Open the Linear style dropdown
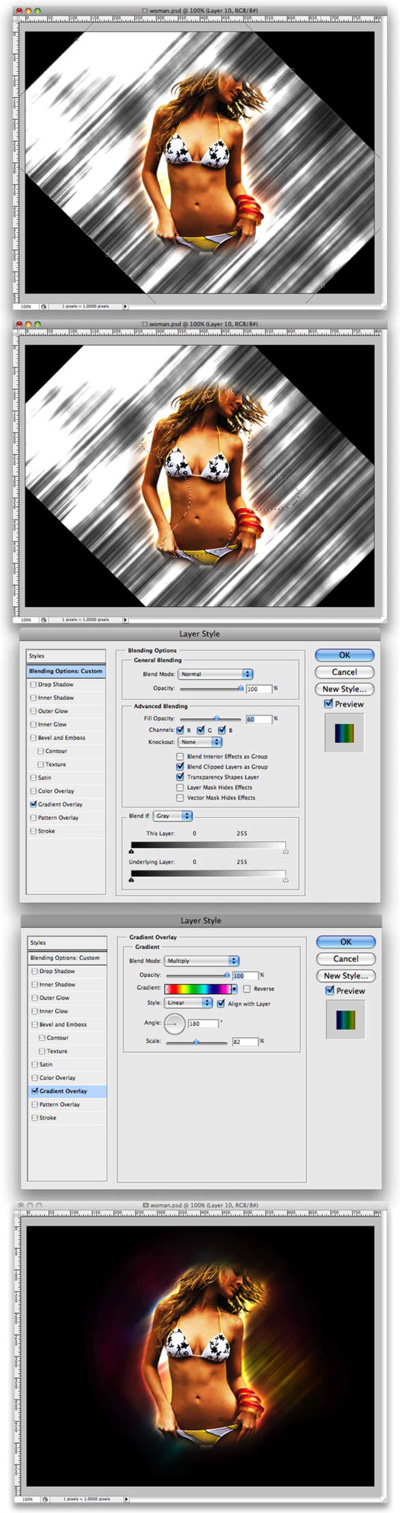 (x=189, y=1003)
